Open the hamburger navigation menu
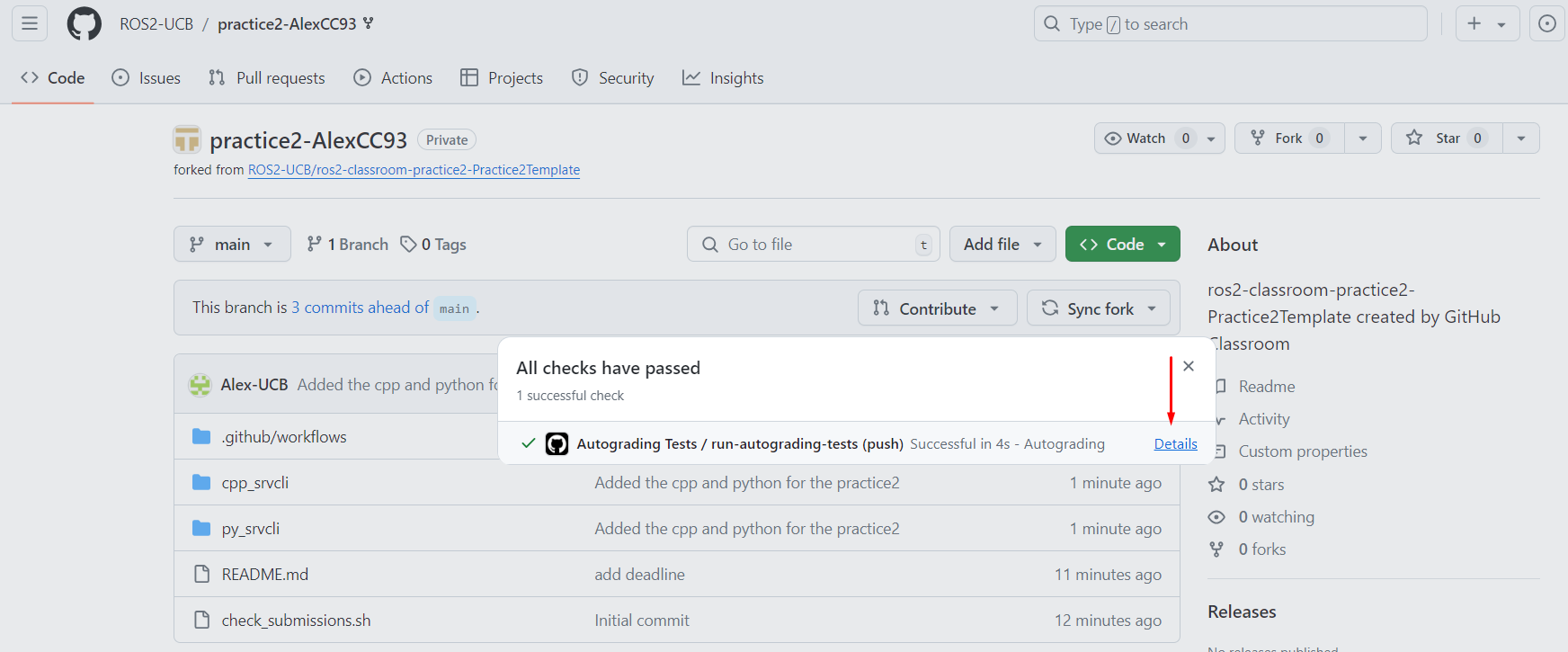 (30, 23)
